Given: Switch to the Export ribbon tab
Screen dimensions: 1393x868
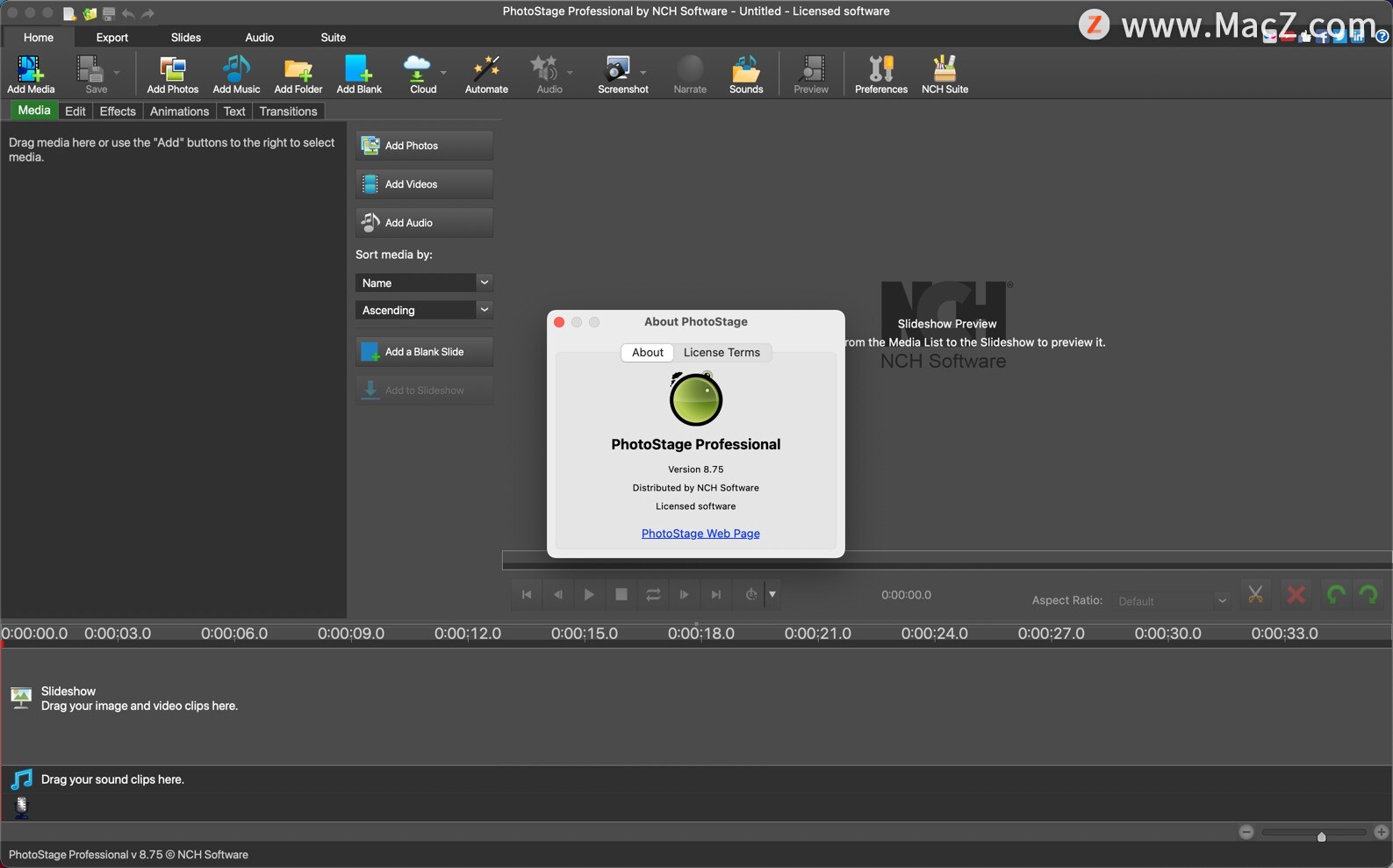Looking at the screenshot, I should coord(112,37).
